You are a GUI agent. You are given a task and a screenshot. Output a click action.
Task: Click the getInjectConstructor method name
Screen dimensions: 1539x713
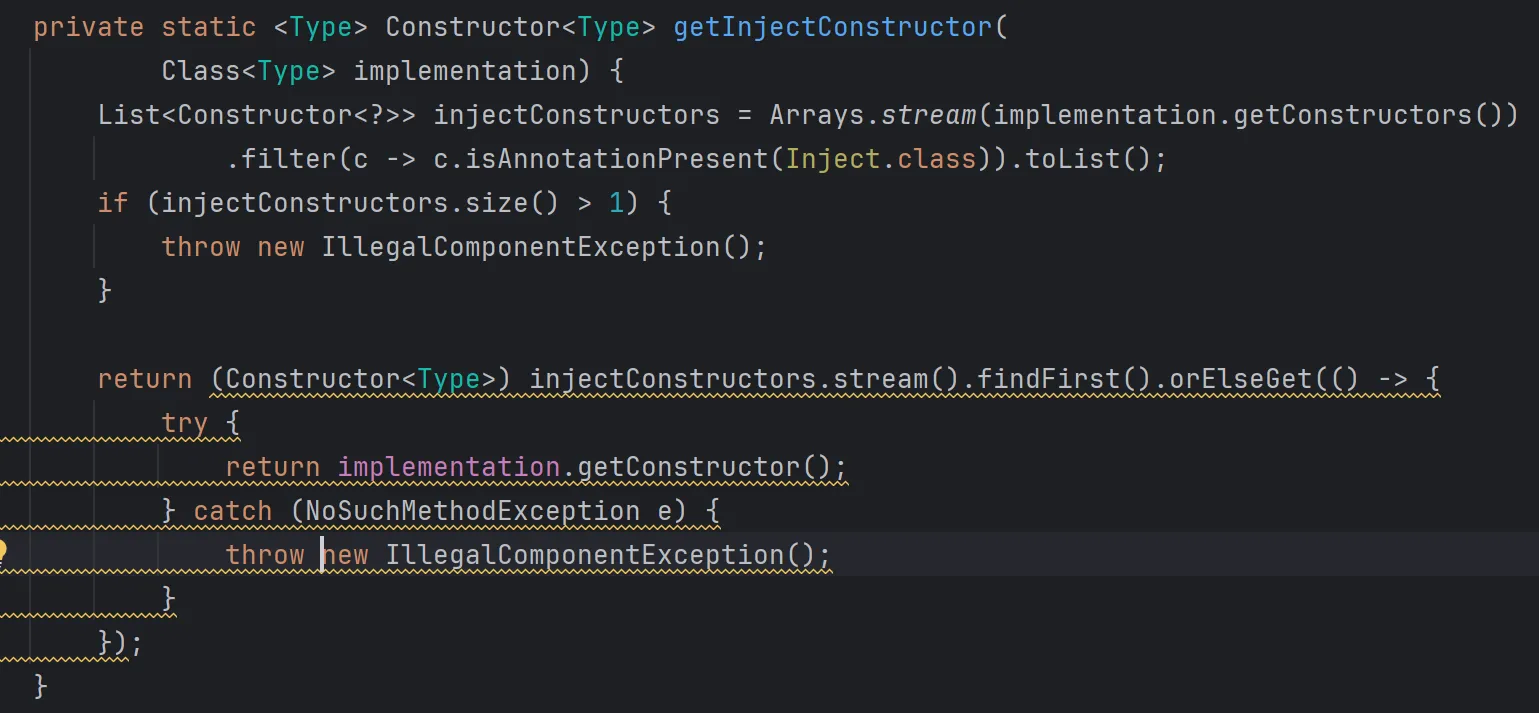point(833,27)
